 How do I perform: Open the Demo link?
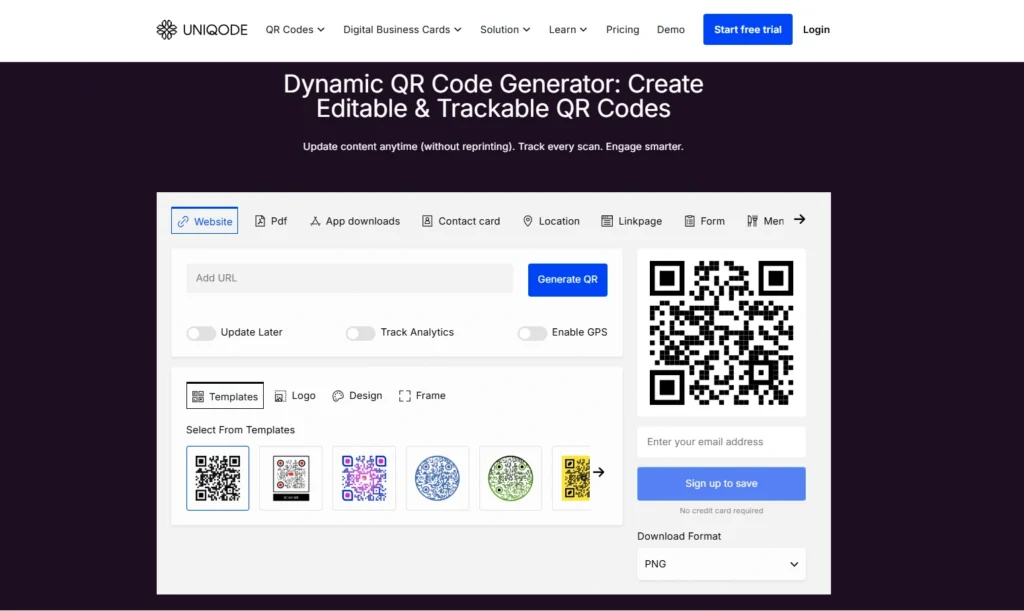pyautogui.click(x=671, y=29)
